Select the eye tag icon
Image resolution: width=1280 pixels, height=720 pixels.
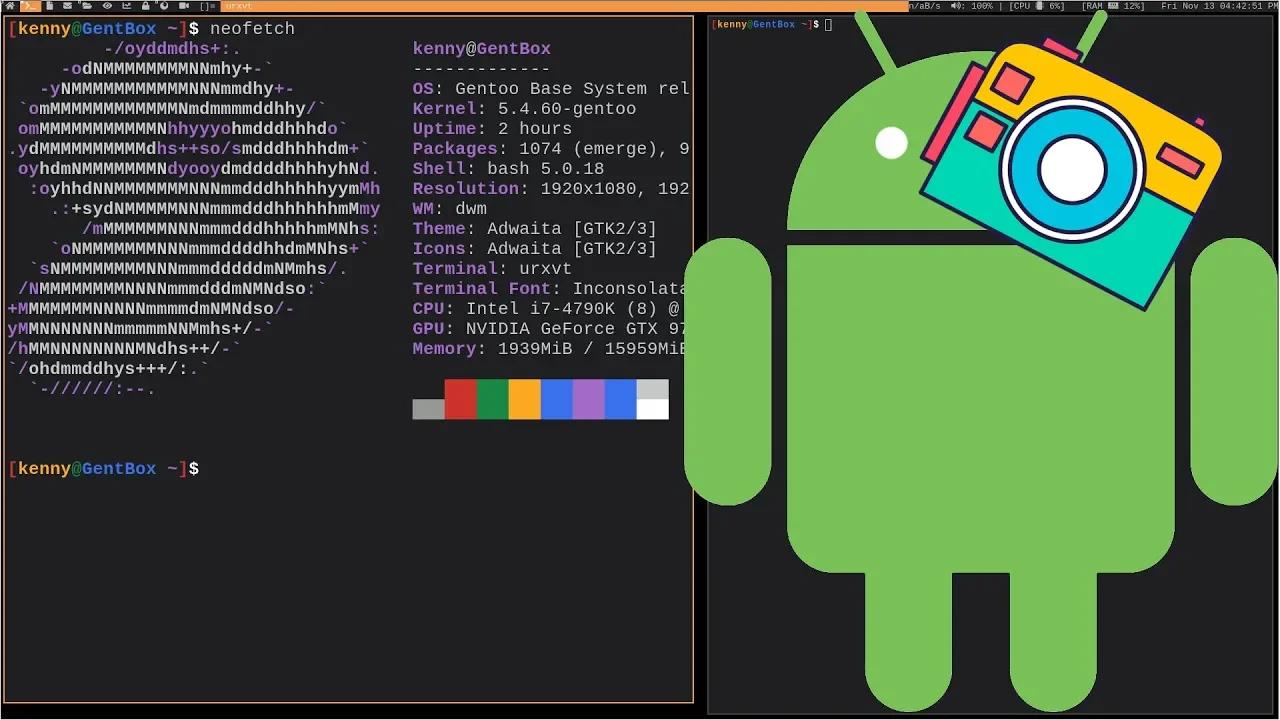coord(108,5)
